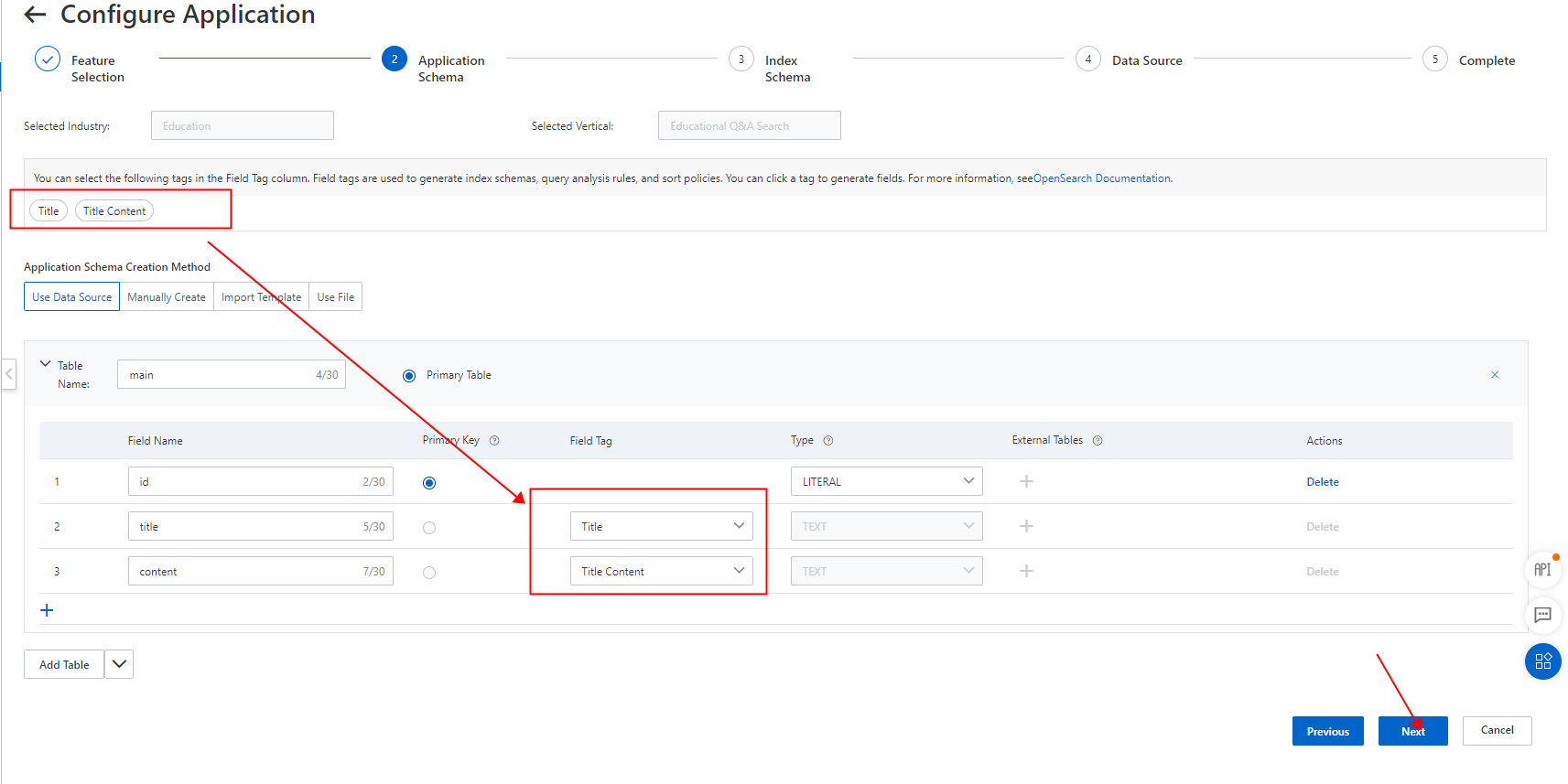Click the Feature Selection step label
Screen dimensions: 1568x784
pyautogui.click(x=98, y=69)
